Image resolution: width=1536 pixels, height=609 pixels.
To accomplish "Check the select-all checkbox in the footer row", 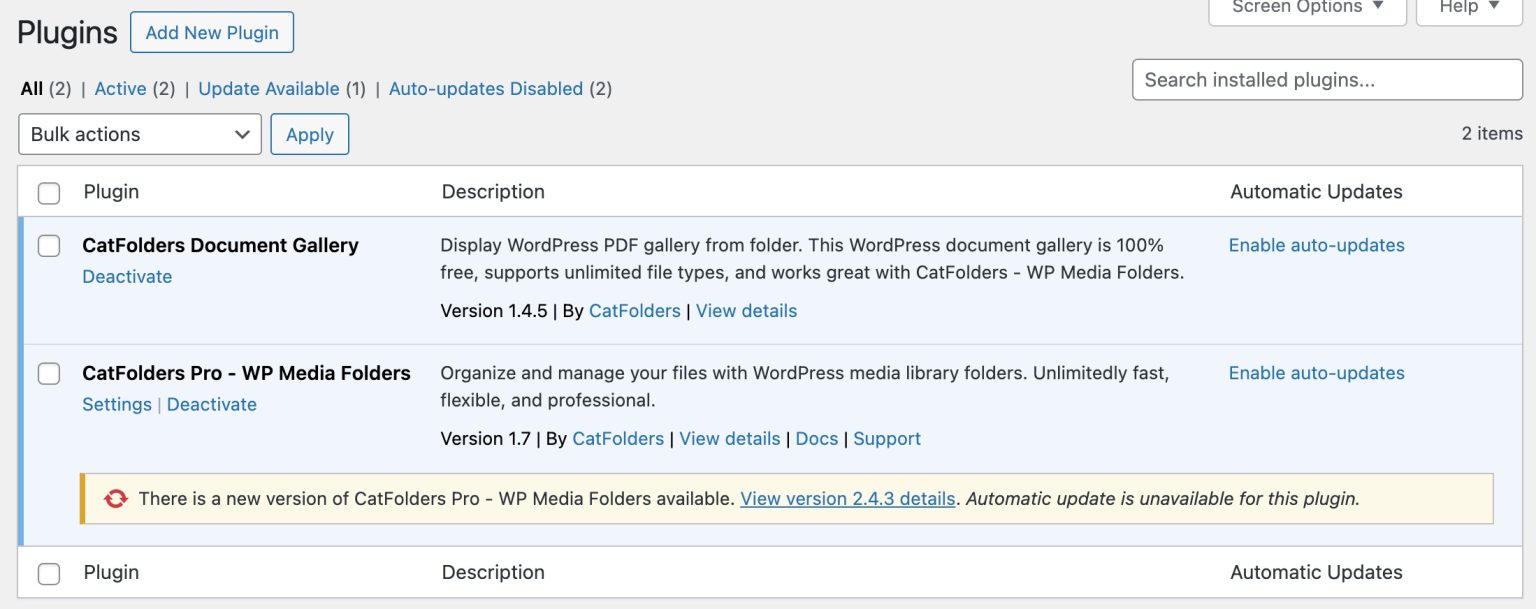I will (x=48, y=571).
